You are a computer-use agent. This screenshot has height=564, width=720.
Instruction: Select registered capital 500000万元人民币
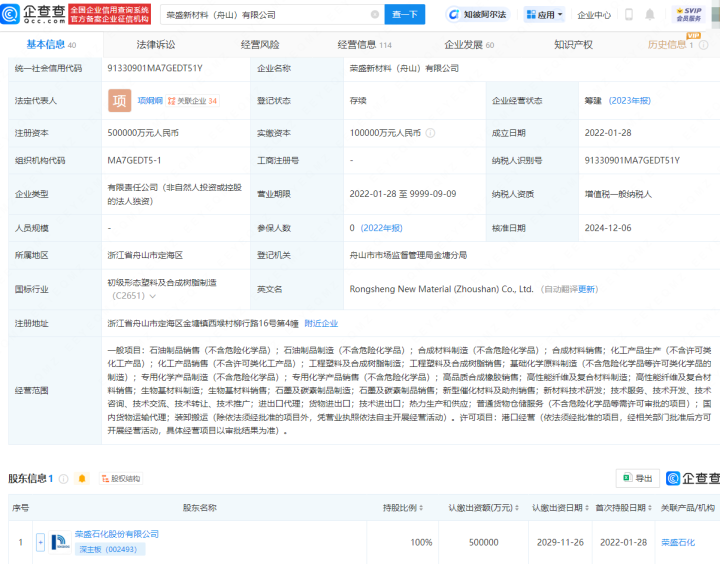click(143, 133)
